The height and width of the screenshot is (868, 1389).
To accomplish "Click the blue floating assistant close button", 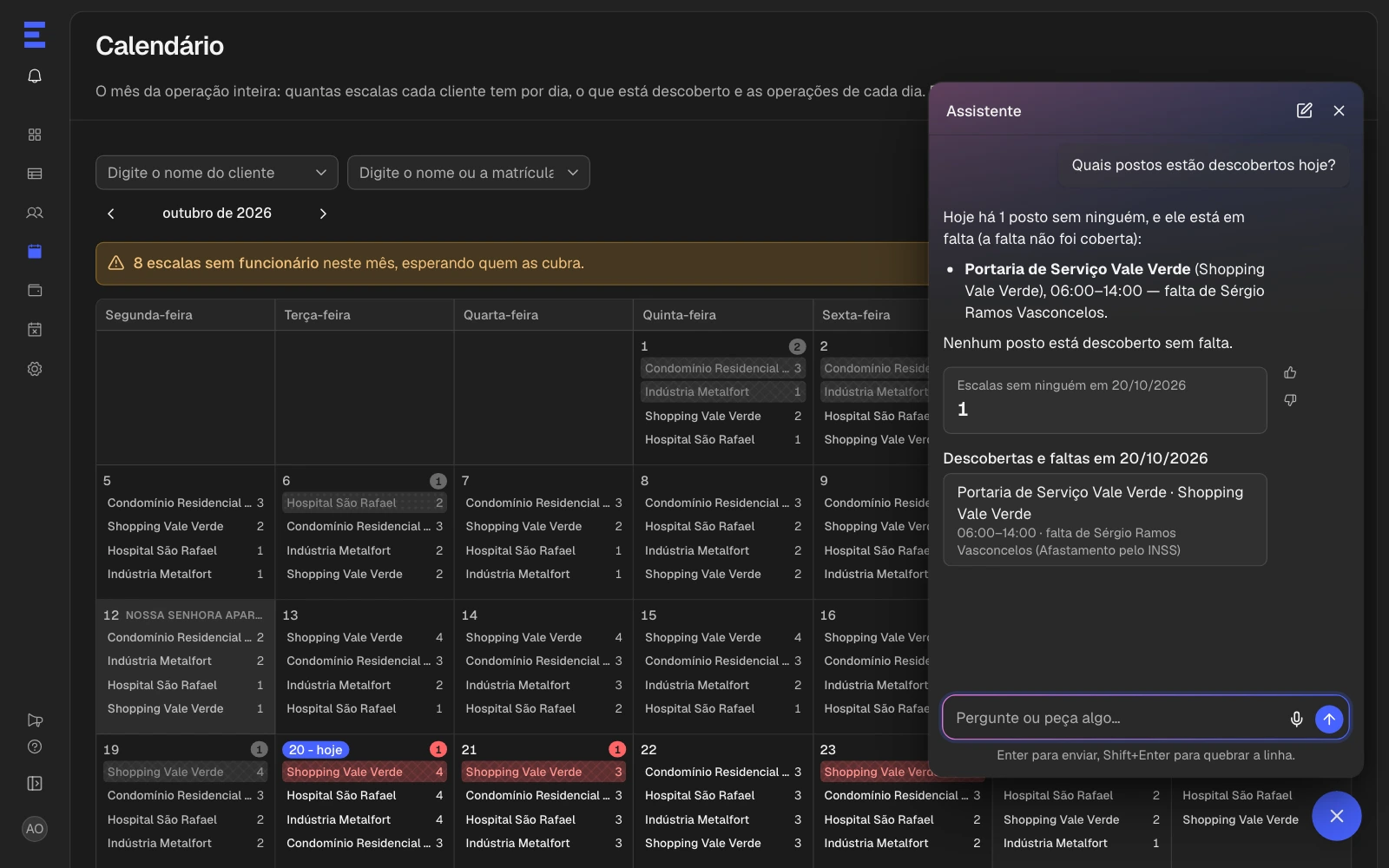I will 1337,816.
